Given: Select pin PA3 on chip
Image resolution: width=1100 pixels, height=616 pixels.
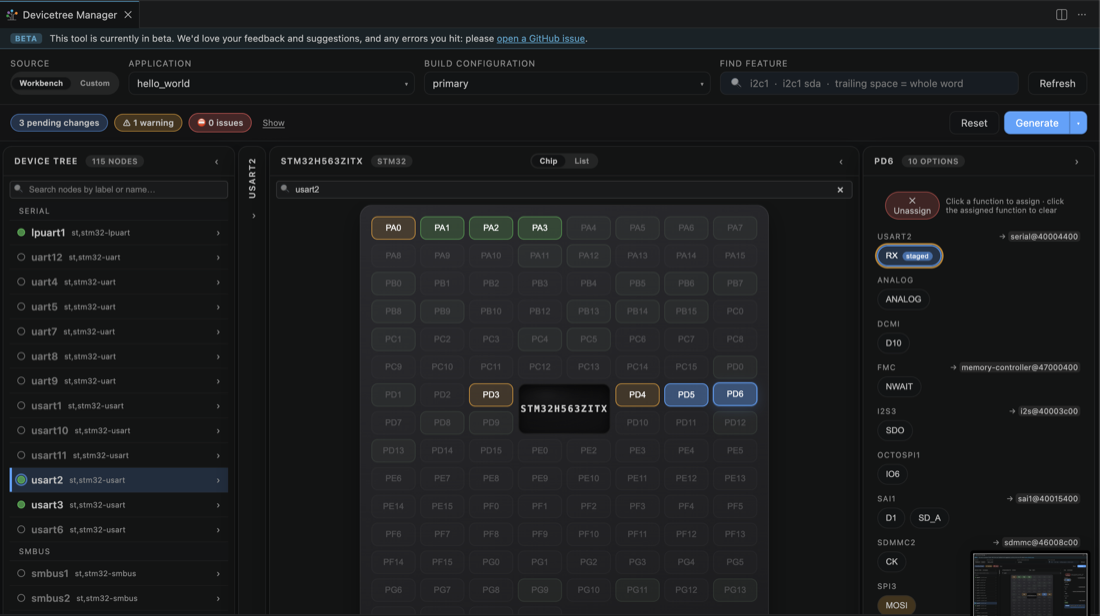Looking at the screenshot, I should [539, 228].
